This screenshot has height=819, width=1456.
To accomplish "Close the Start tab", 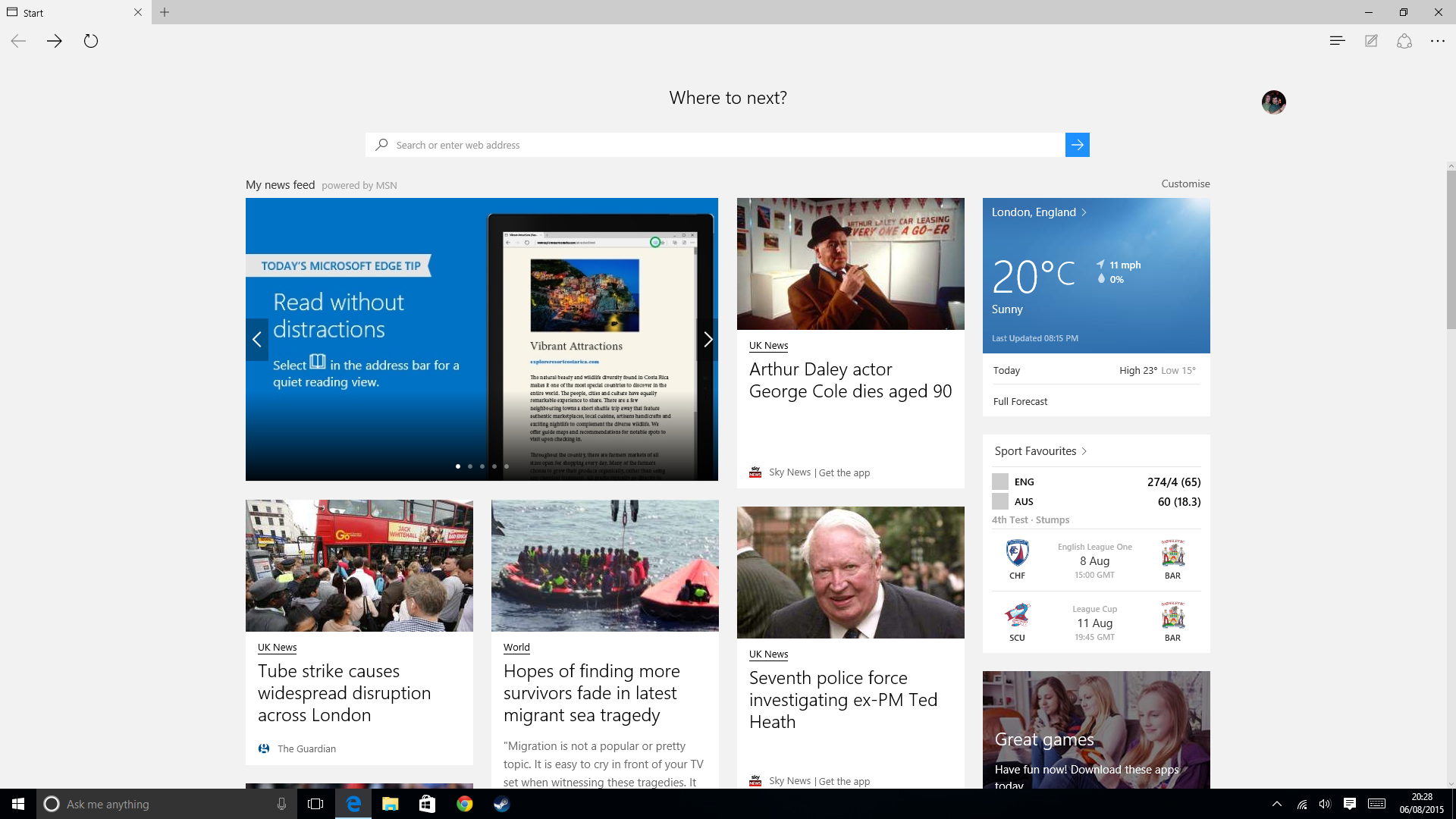I will click(137, 12).
